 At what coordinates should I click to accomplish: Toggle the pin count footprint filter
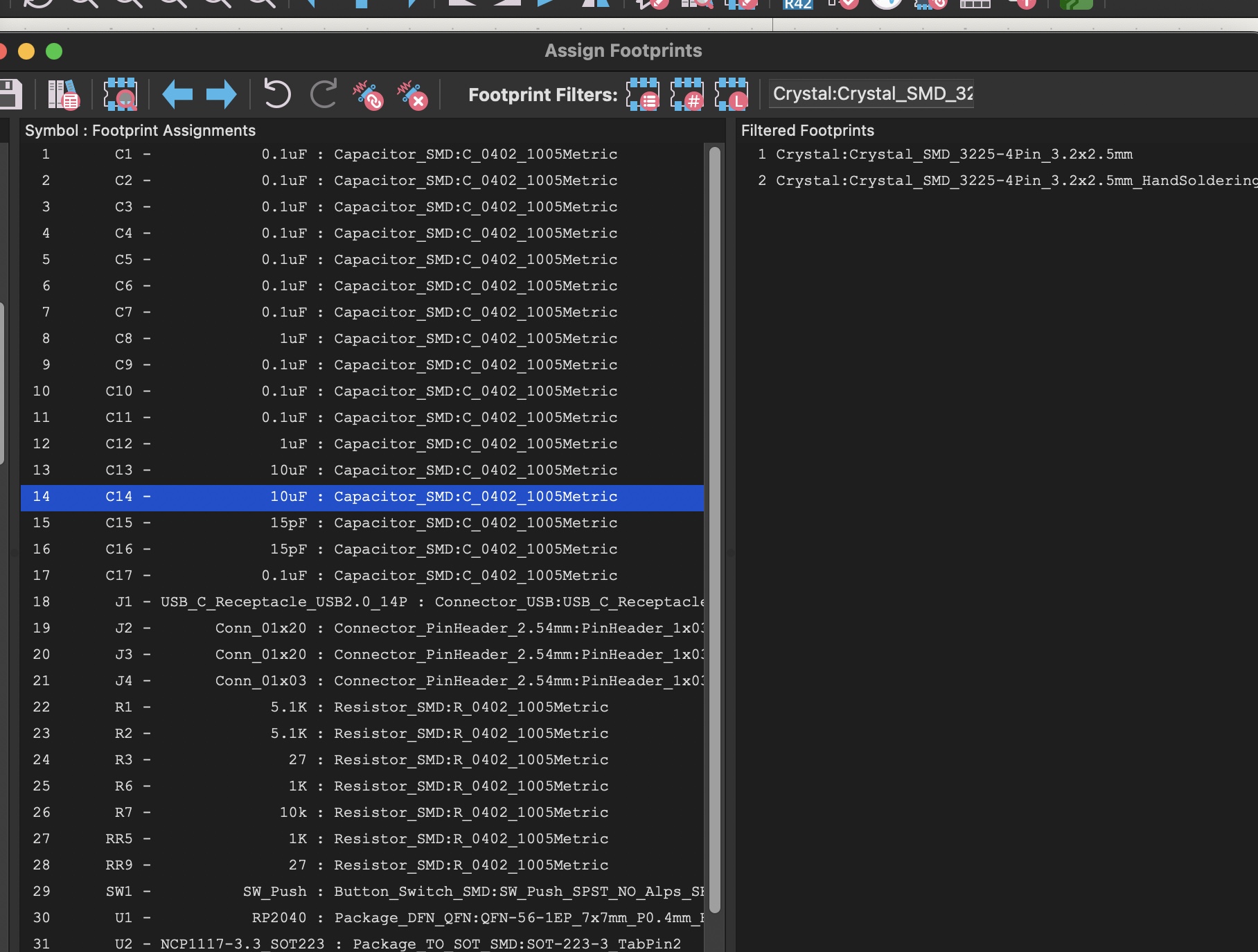686,94
